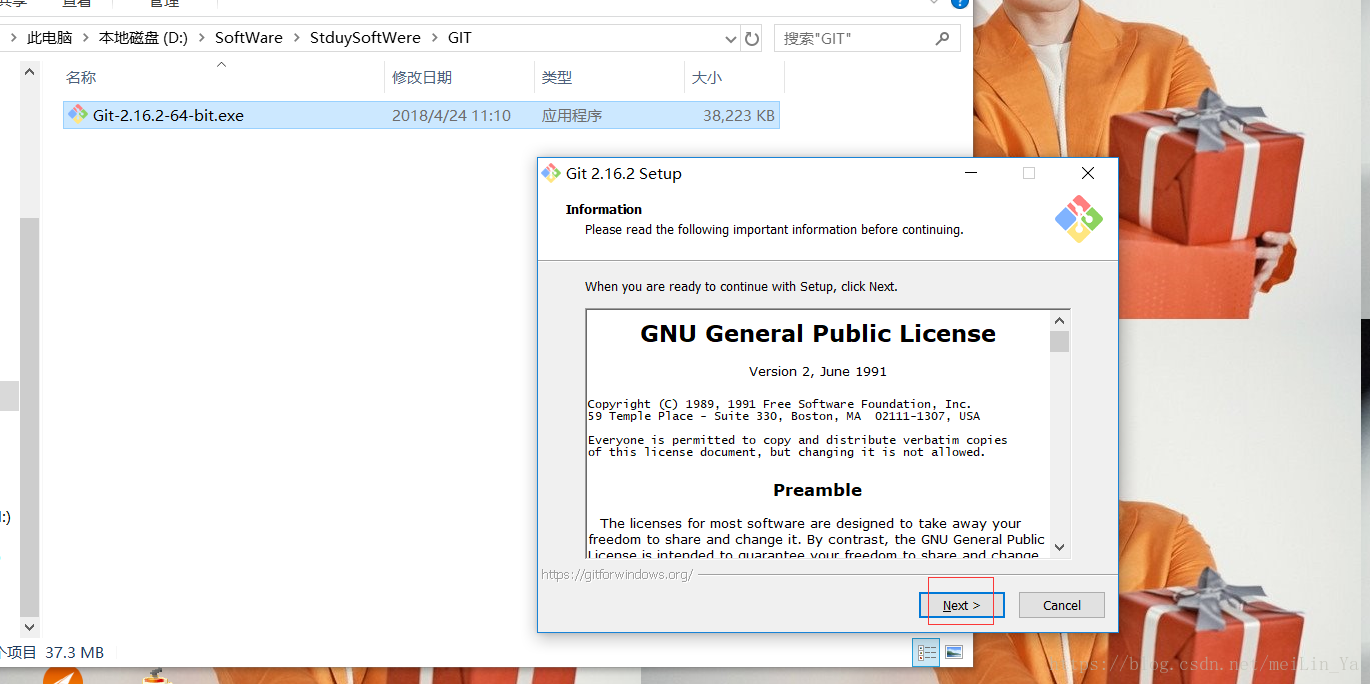Click 2018/4/24 11:10 date cell
Image resolution: width=1370 pixels, height=684 pixels.
(451, 115)
